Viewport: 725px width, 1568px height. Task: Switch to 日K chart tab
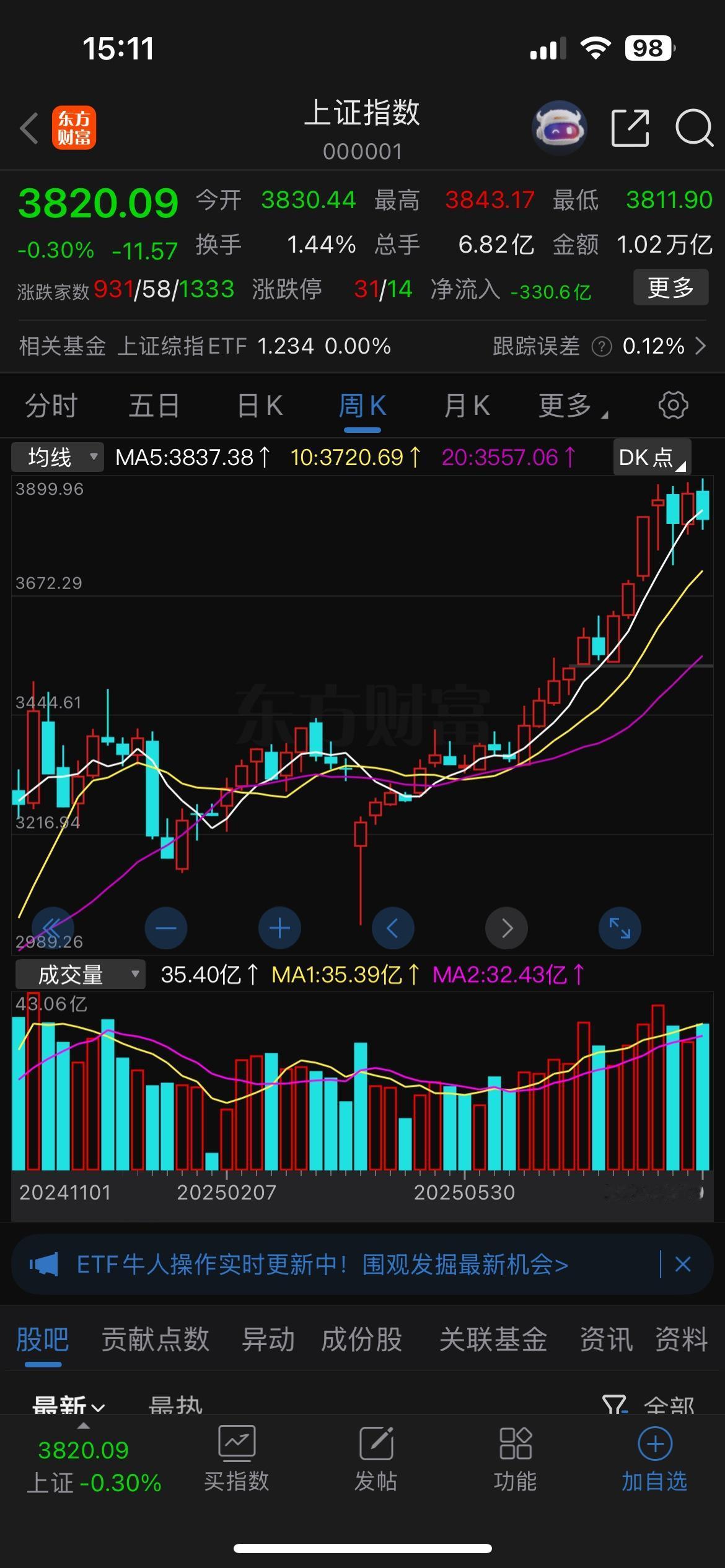pyautogui.click(x=260, y=406)
